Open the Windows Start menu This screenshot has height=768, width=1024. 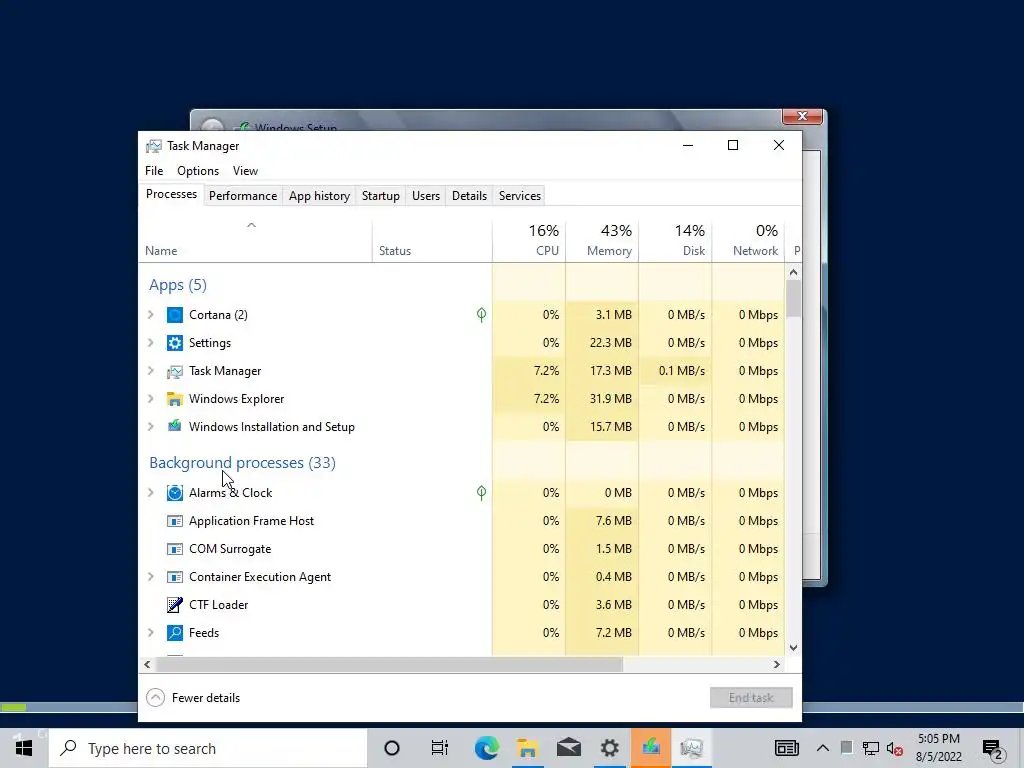[24, 748]
